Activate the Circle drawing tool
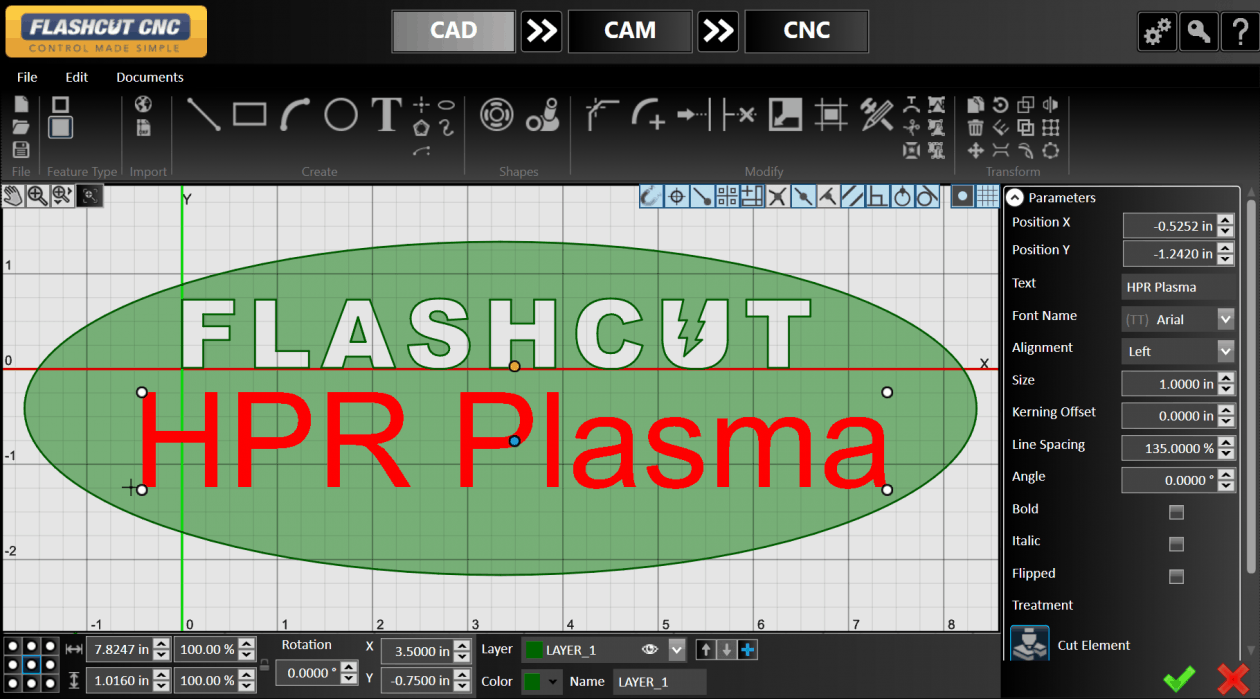This screenshot has width=1260, height=699. (x=340, y=114)
